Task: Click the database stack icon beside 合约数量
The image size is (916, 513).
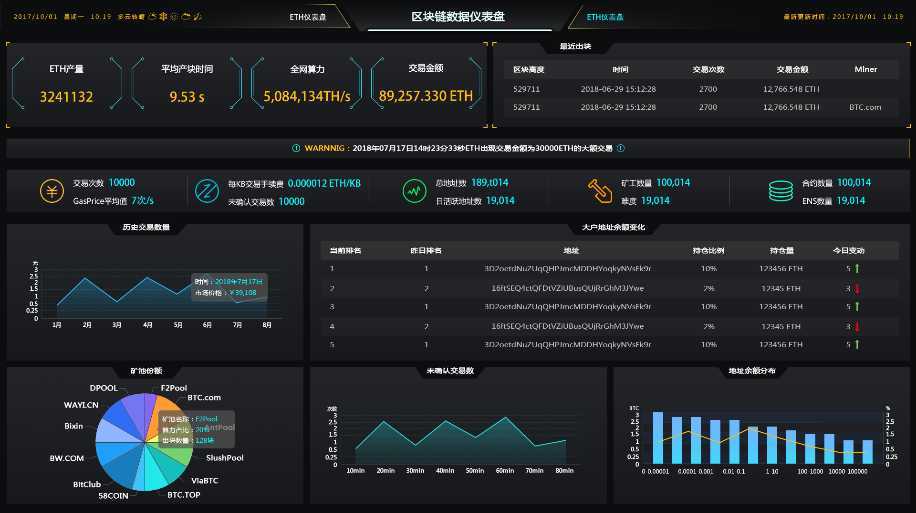Action: point(780,191)
